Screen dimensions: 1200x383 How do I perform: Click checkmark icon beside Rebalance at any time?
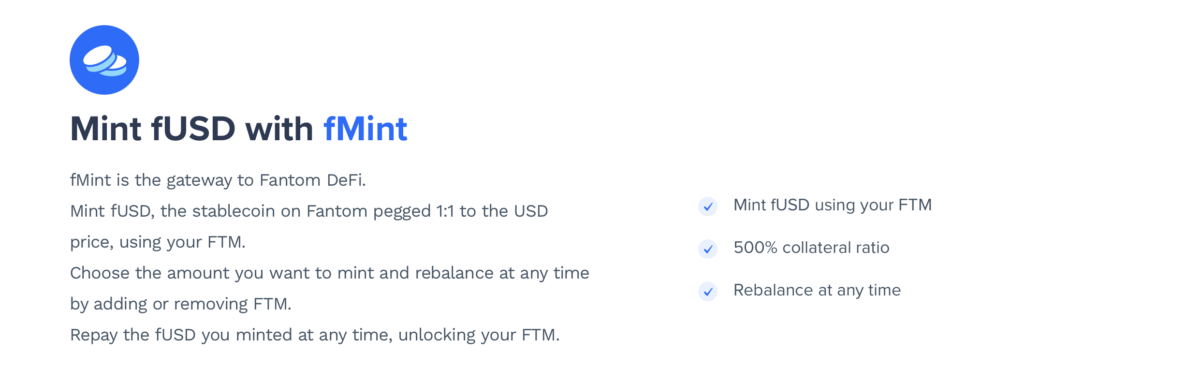708,291
